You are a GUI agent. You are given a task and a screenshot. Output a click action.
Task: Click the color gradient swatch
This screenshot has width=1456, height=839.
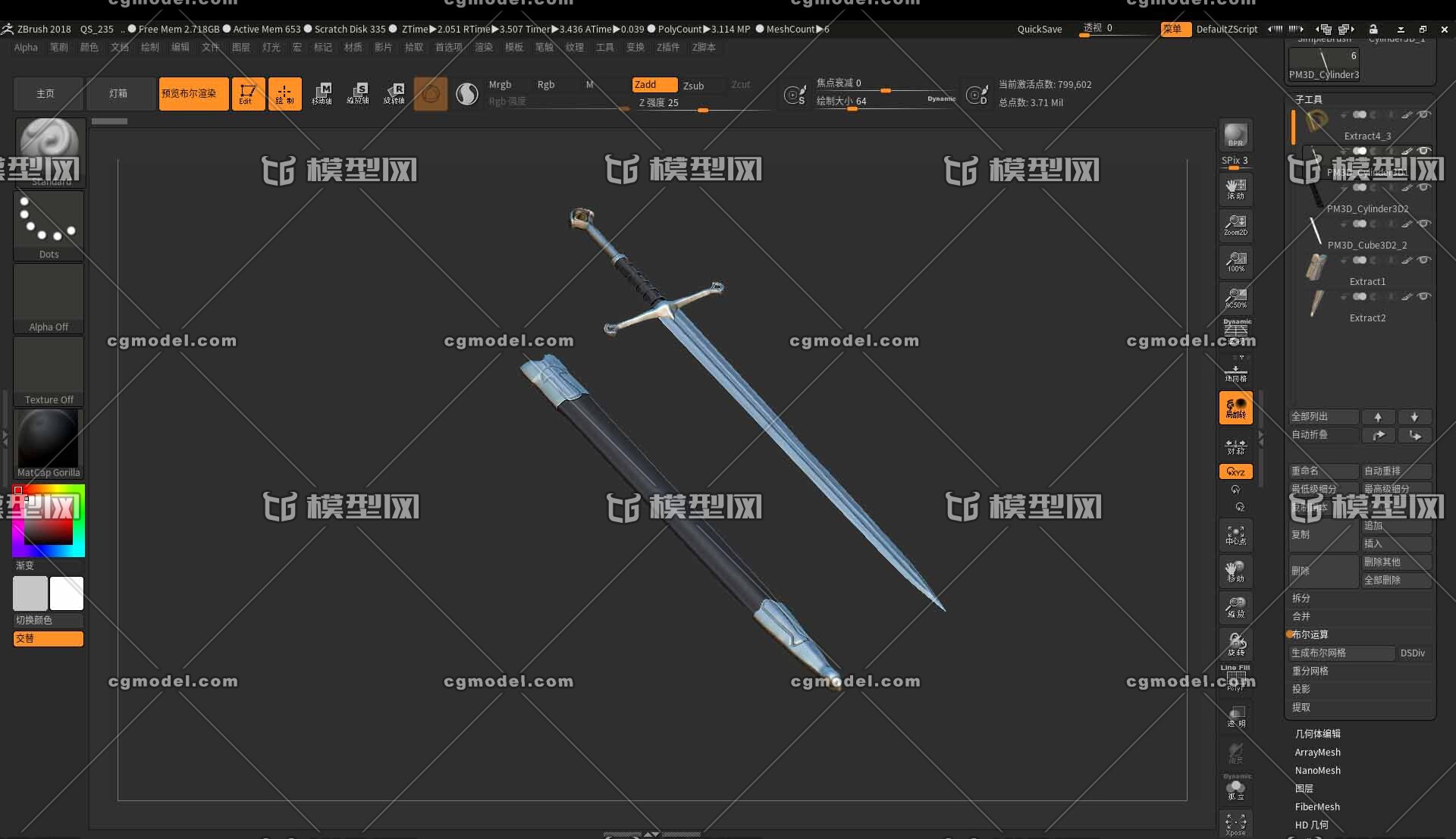pos(47,517)
